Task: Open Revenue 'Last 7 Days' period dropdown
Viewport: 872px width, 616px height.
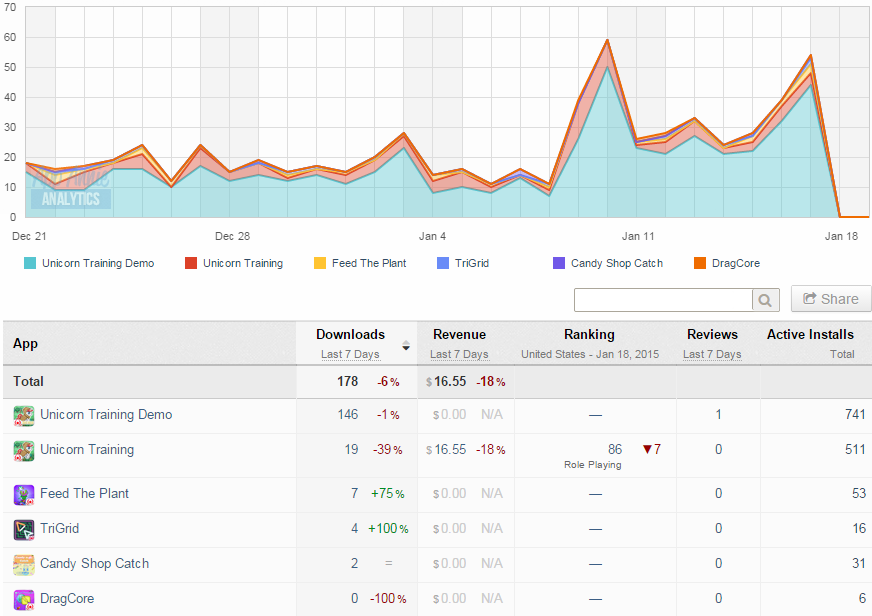Action: coord(459,354)
